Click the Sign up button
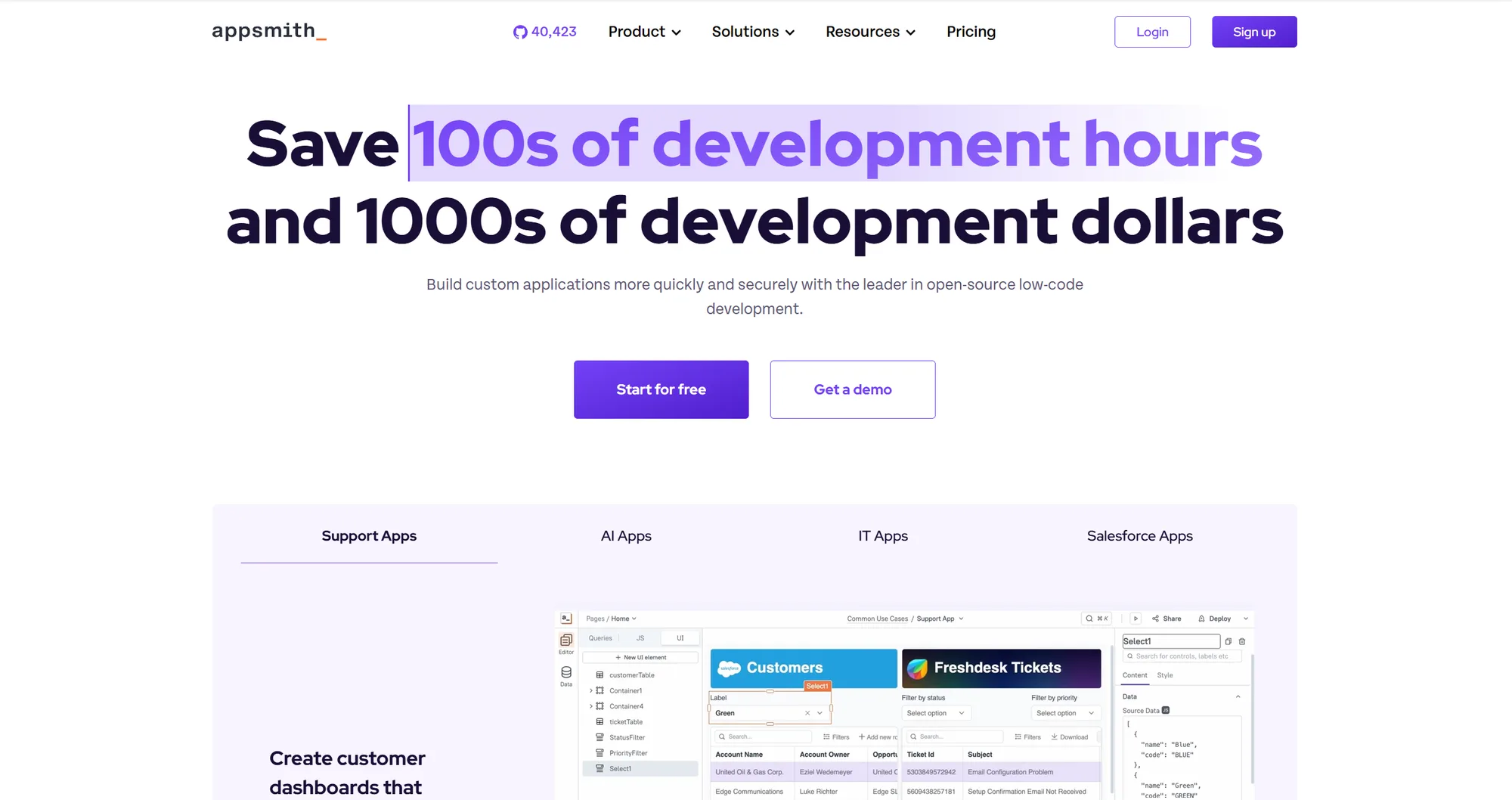The image size is (1512, 800). pos(1254,32)
